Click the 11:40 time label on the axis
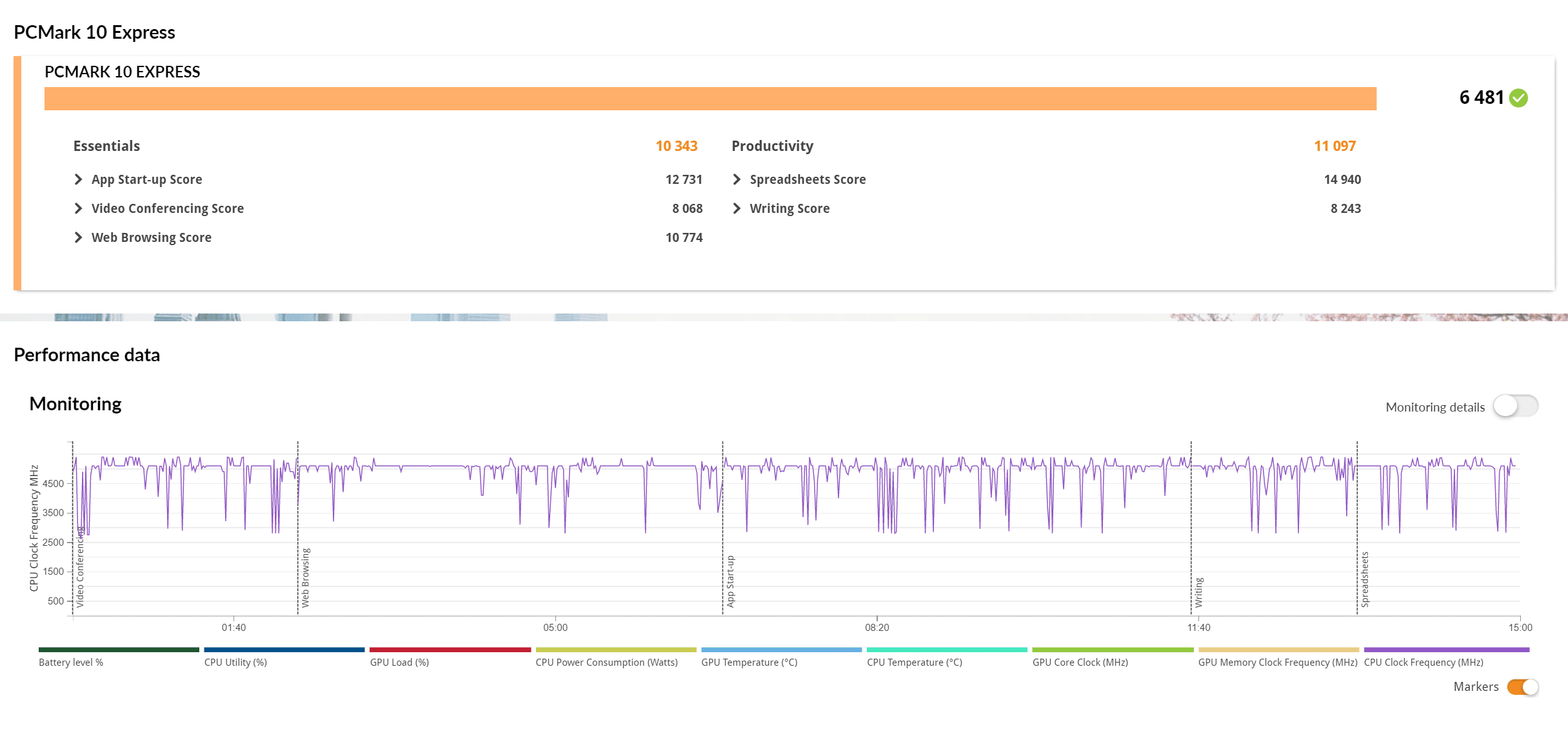This screenshot has height=738, width=1568. click(x=1198, y=627)
